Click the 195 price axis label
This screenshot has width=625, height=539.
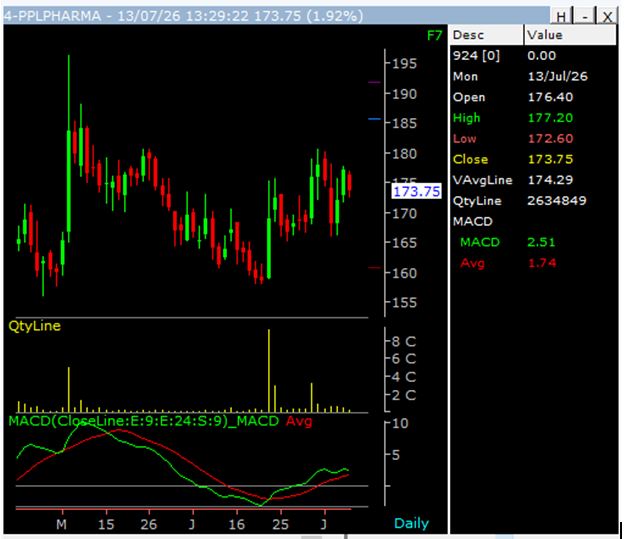[404, 64]
